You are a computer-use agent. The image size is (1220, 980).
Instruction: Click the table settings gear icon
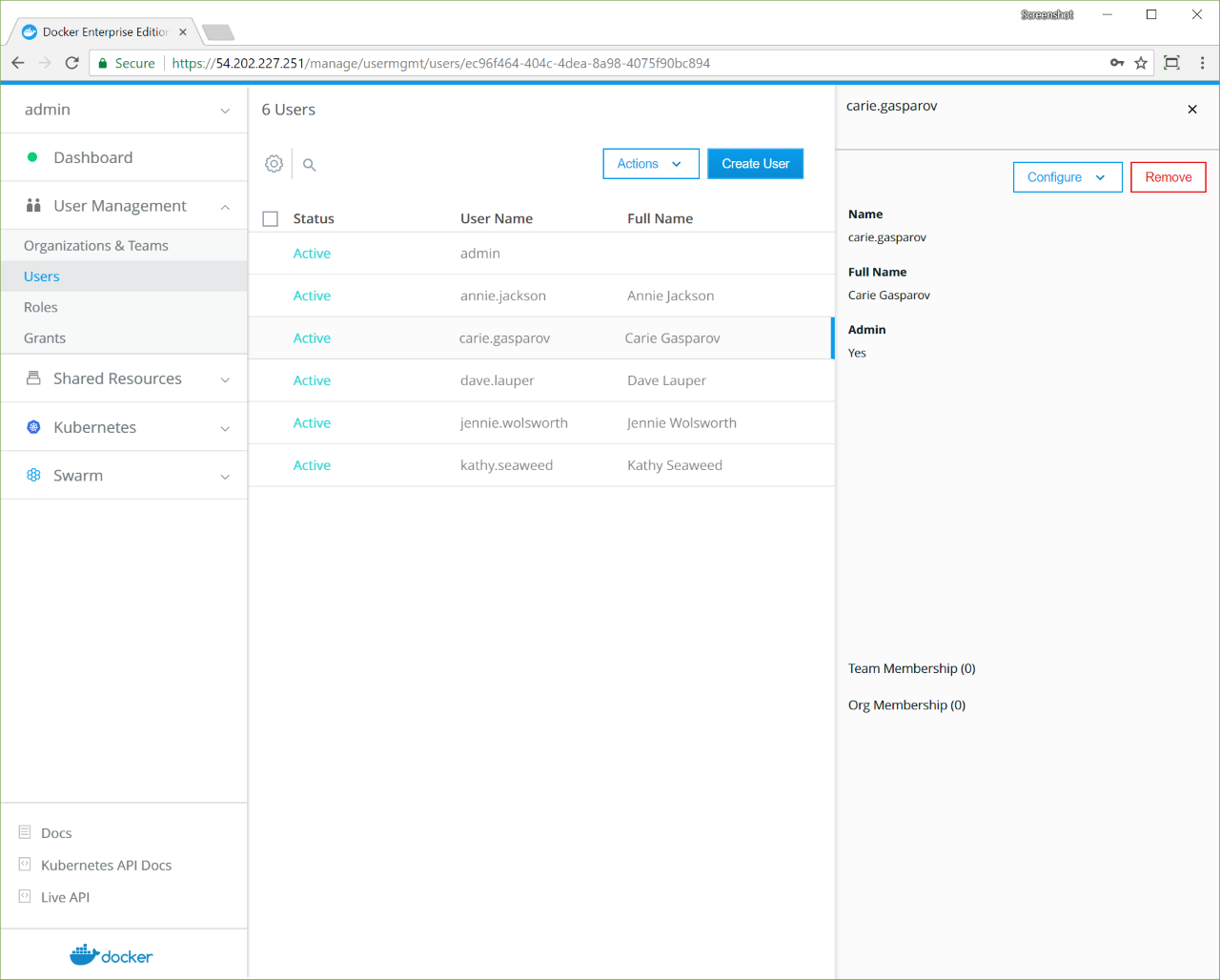(x=274, y=164)
